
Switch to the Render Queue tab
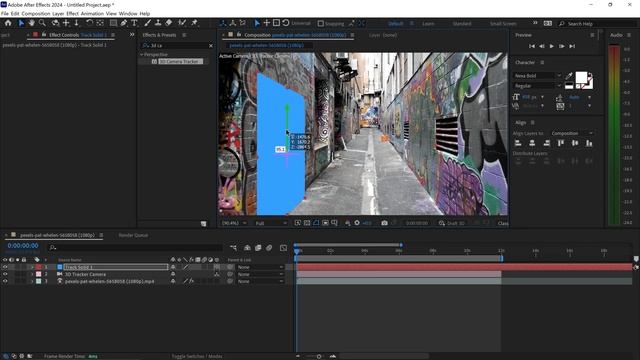[x=133, y=235]
